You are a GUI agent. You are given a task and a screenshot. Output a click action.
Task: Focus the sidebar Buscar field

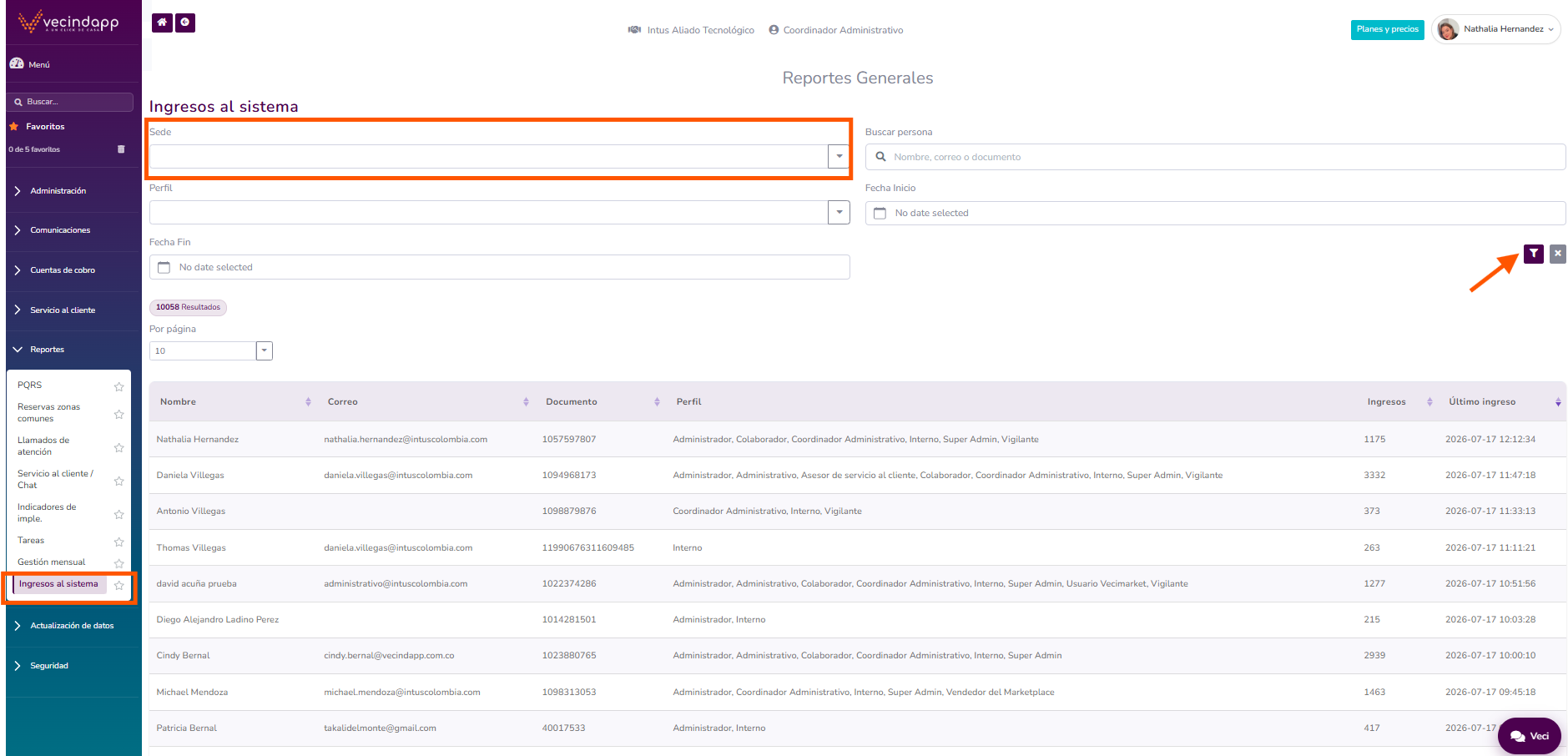point(70,102)
